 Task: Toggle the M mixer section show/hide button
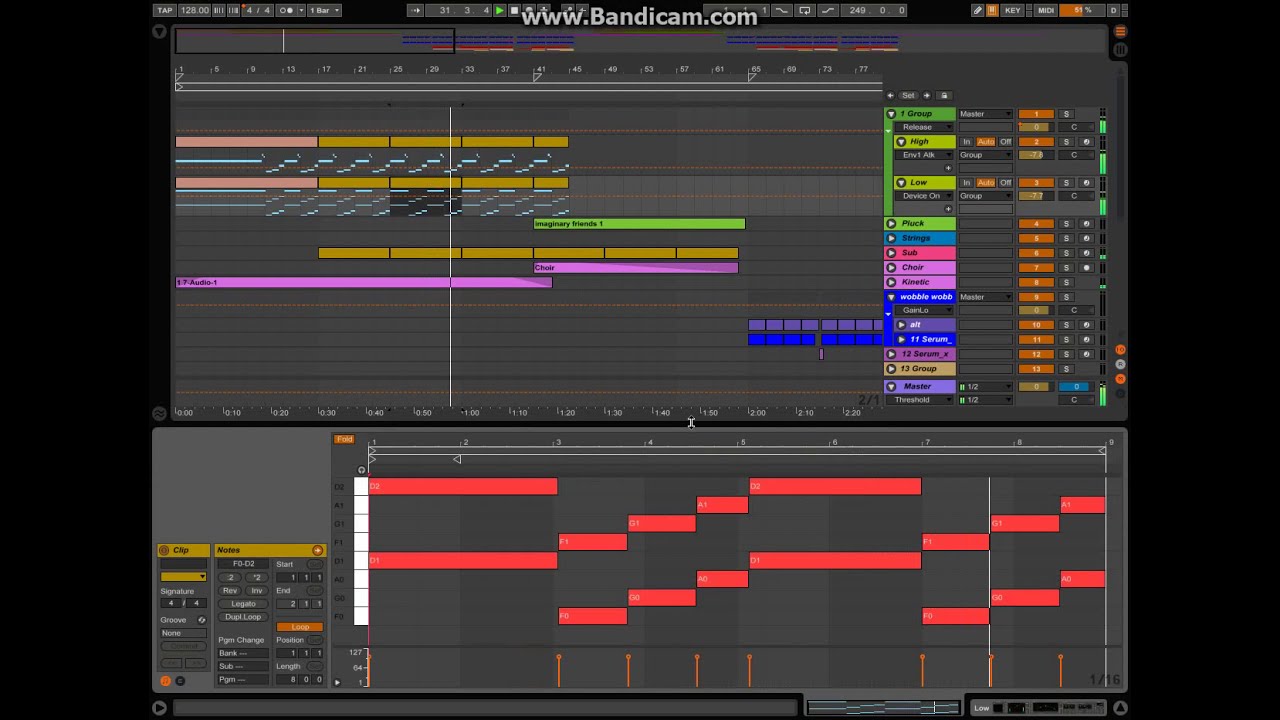(1120, 379)
